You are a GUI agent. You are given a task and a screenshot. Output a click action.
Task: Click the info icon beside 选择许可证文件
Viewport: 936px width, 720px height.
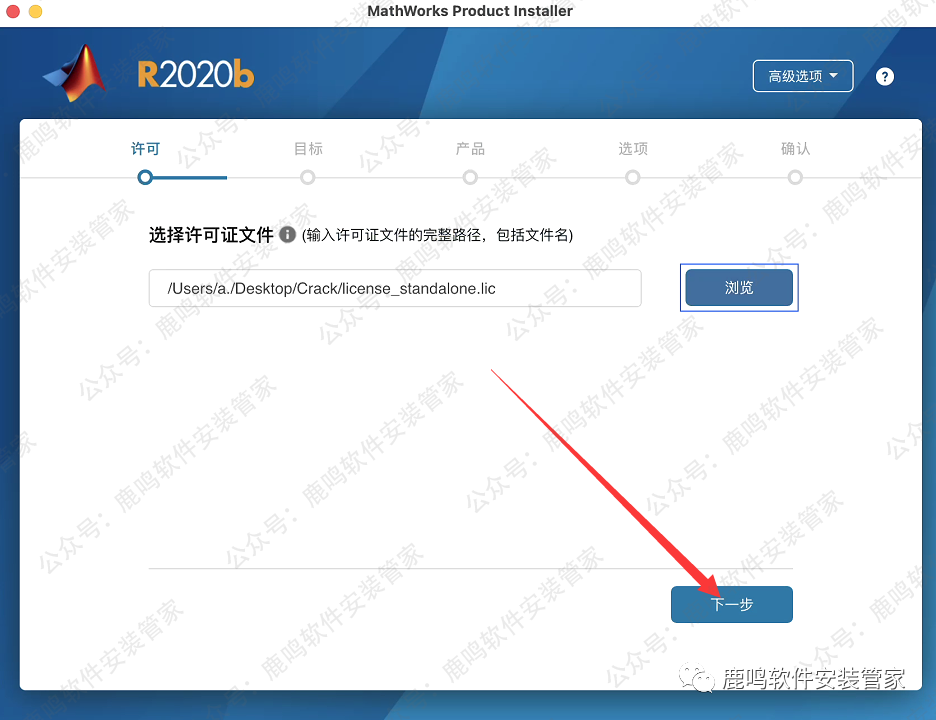coord(287,235)
